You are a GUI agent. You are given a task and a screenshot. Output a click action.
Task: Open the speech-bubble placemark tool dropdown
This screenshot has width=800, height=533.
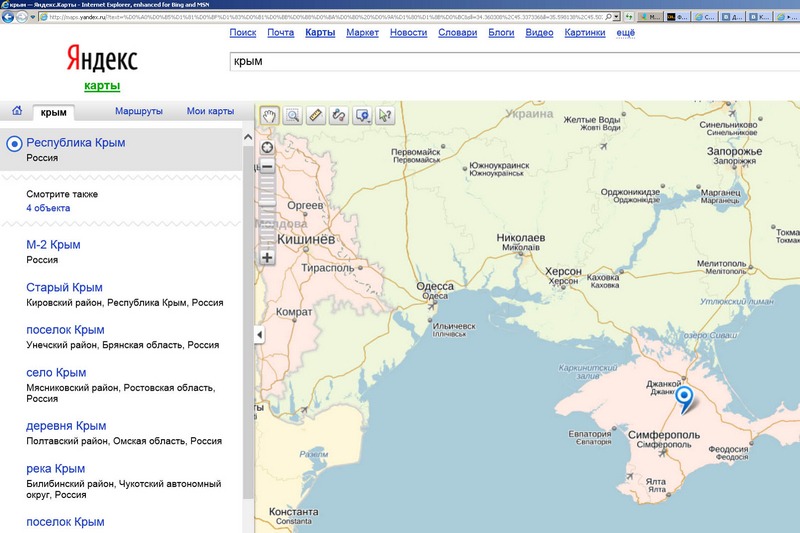point(362,116)
